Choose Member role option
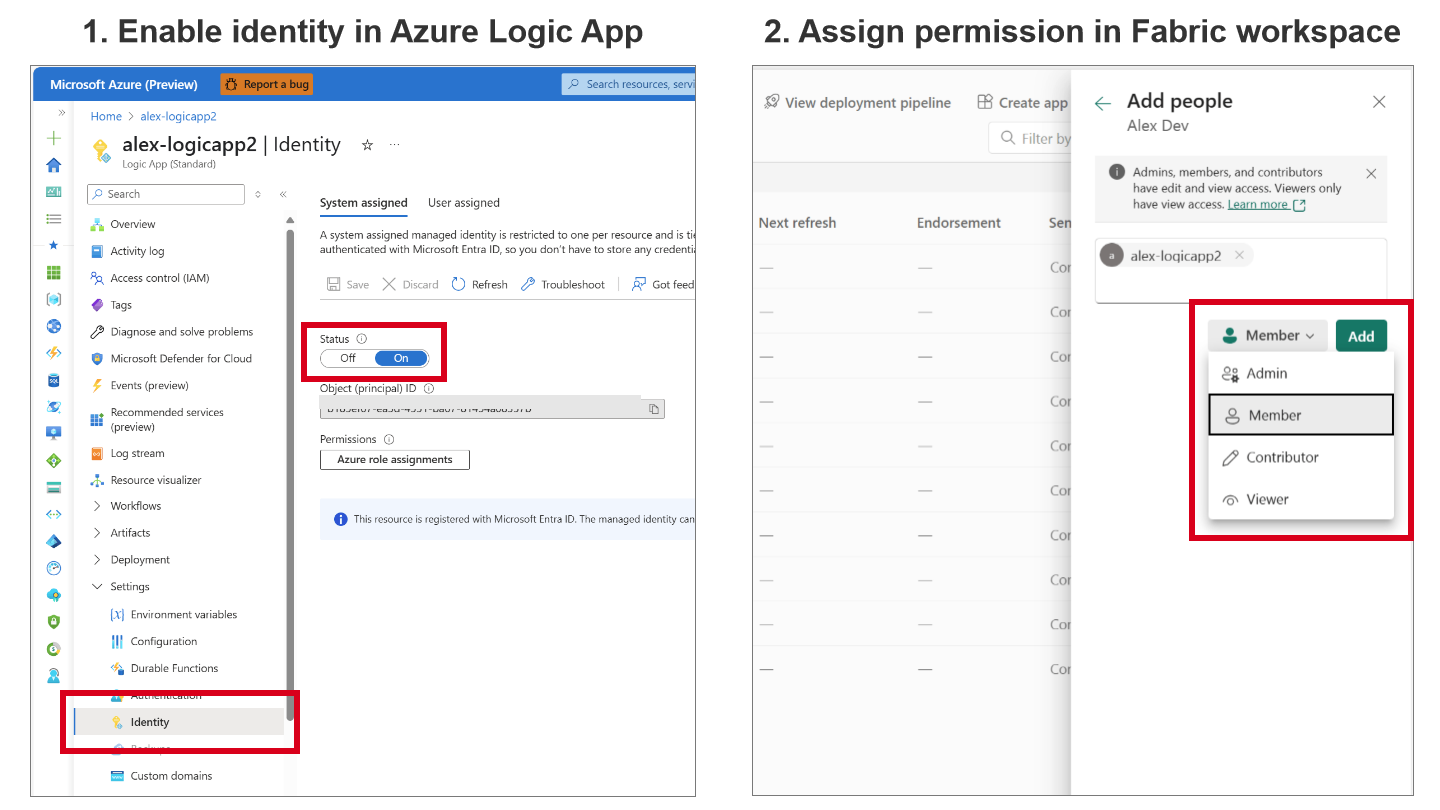1440x810 pixels. [1301, 415]
